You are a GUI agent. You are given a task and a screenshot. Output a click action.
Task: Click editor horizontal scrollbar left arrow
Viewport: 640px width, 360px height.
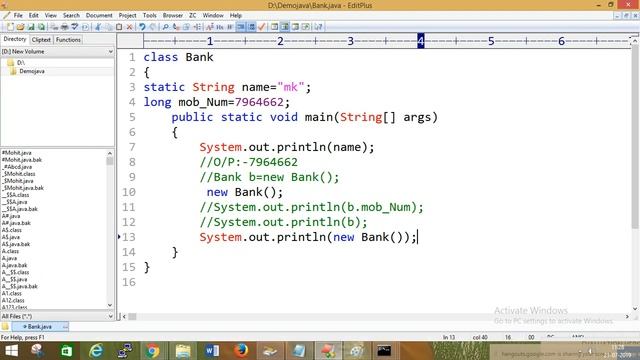click(124, 316)
